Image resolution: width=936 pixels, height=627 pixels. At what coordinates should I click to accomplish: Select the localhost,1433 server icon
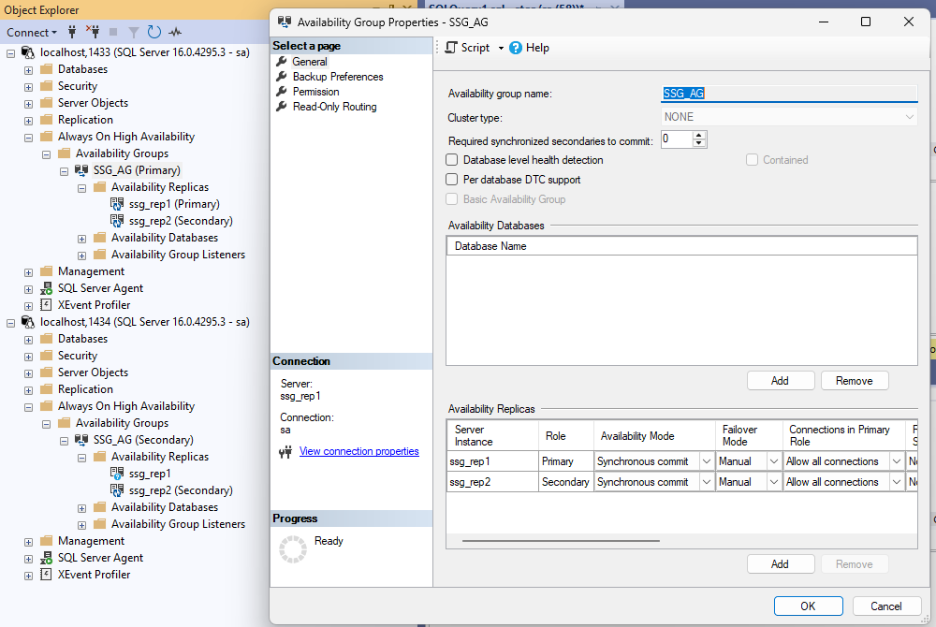pos(27,53)
